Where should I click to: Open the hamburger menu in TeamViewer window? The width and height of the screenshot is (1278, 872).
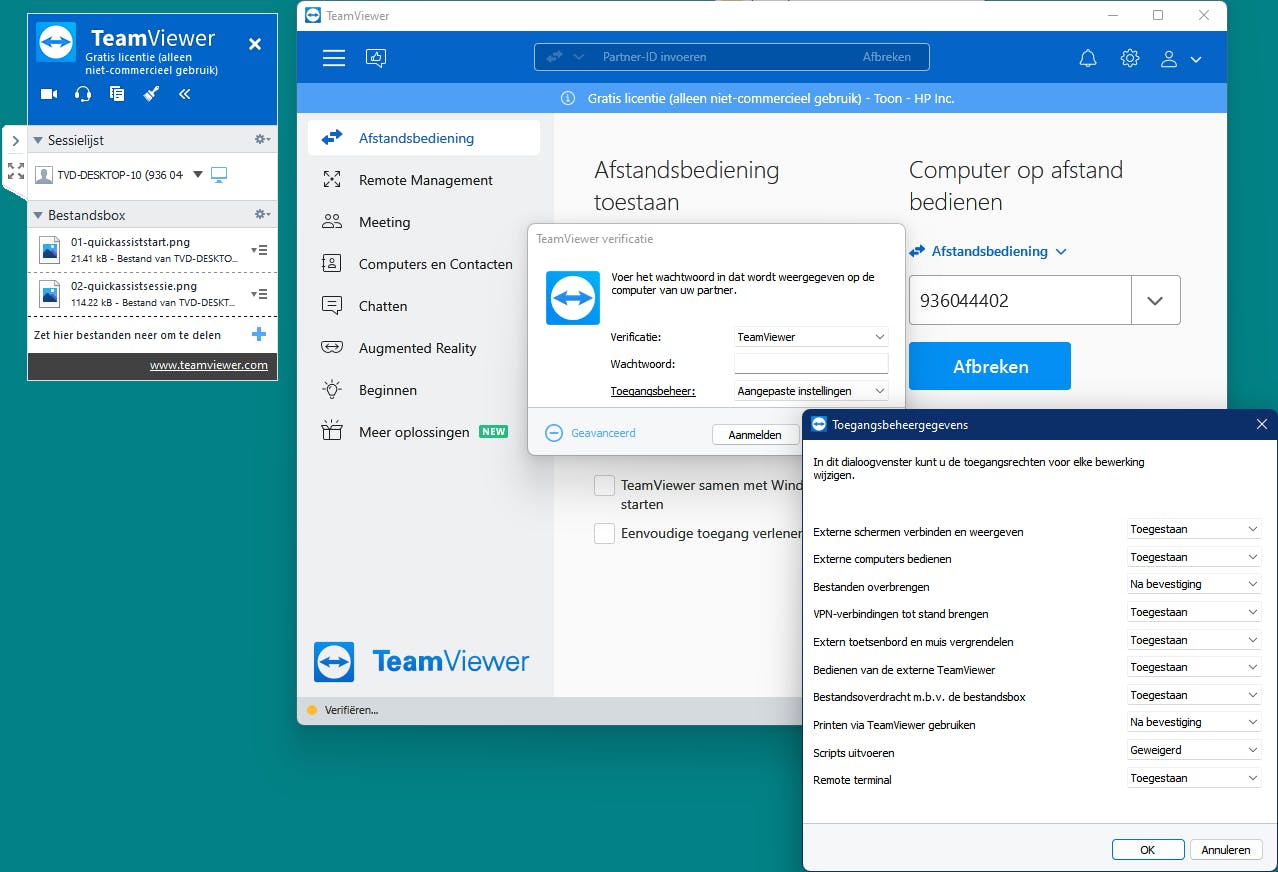pos(334,58)
